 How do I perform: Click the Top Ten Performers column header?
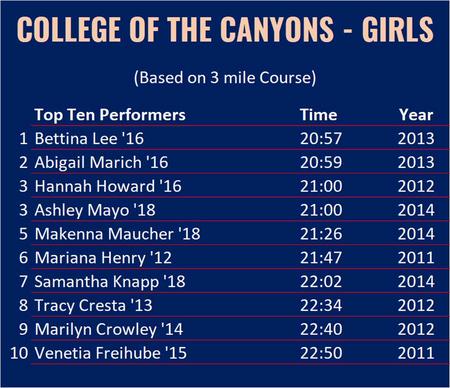pos(110,115)
